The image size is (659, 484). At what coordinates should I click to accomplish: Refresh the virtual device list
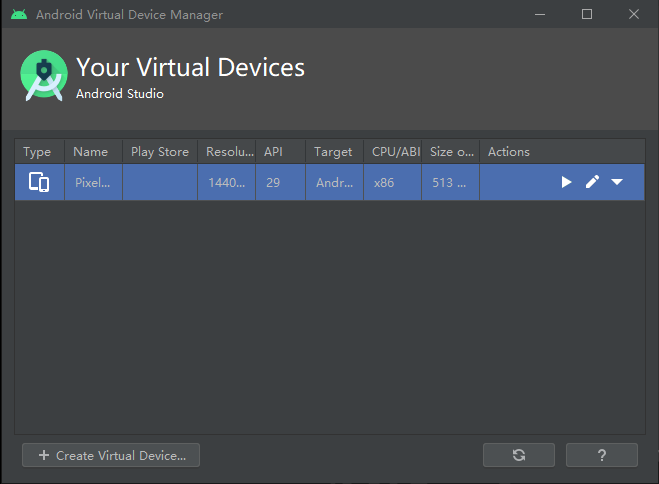coord(519,455)
